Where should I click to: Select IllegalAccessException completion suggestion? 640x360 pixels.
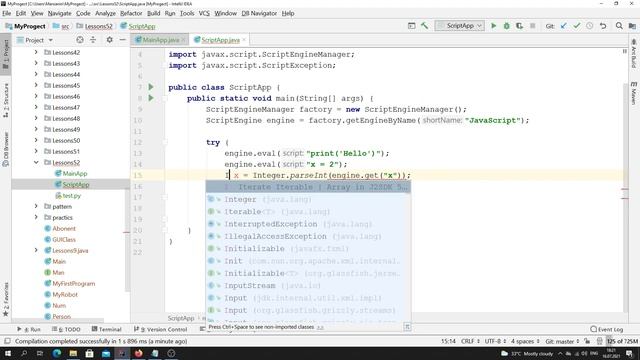tap(308, 236)
